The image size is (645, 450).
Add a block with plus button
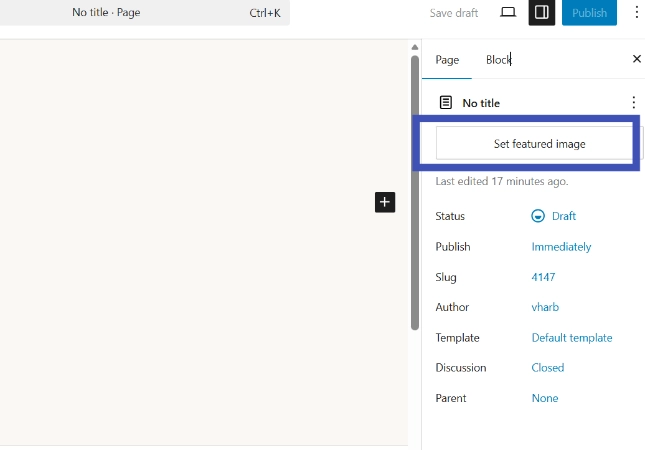(x=385, y=202)
